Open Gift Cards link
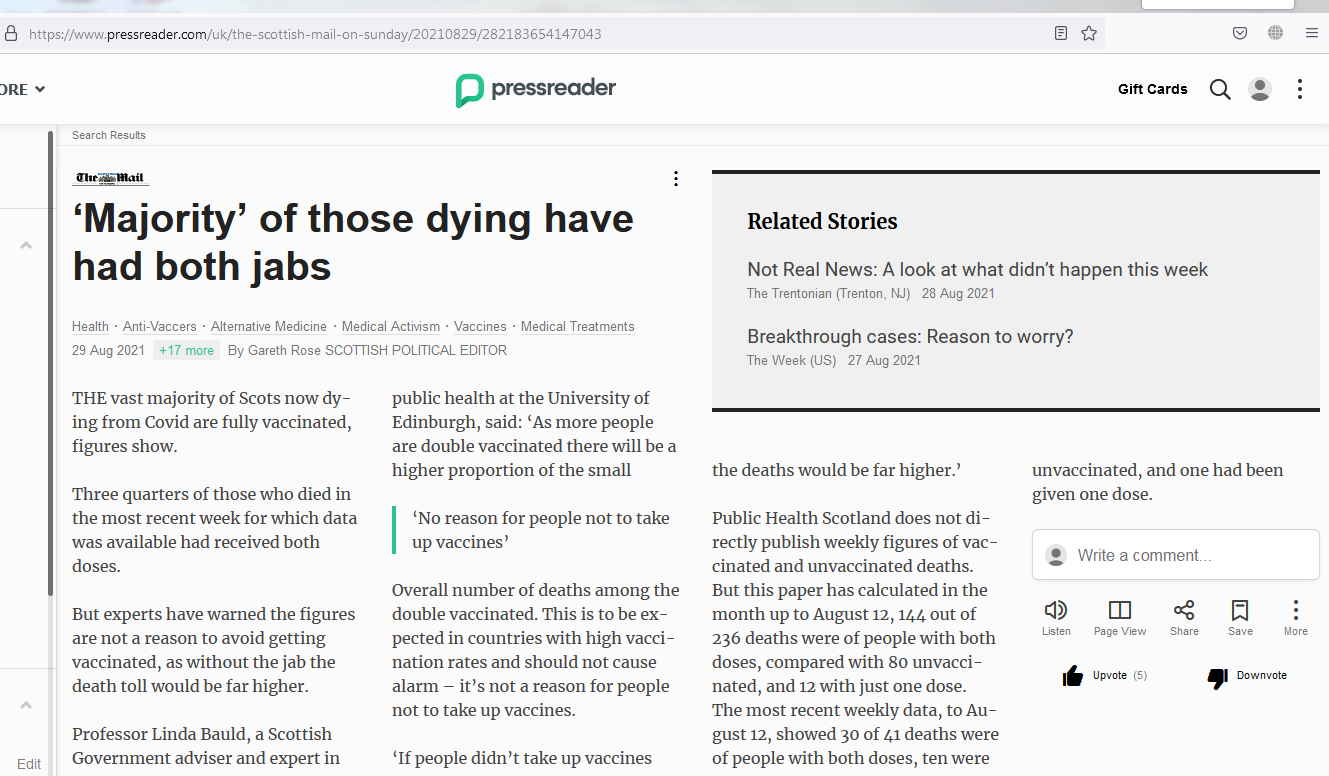Image resolution: width=1329 pixels, height=776 pixels. (1152, 89)
